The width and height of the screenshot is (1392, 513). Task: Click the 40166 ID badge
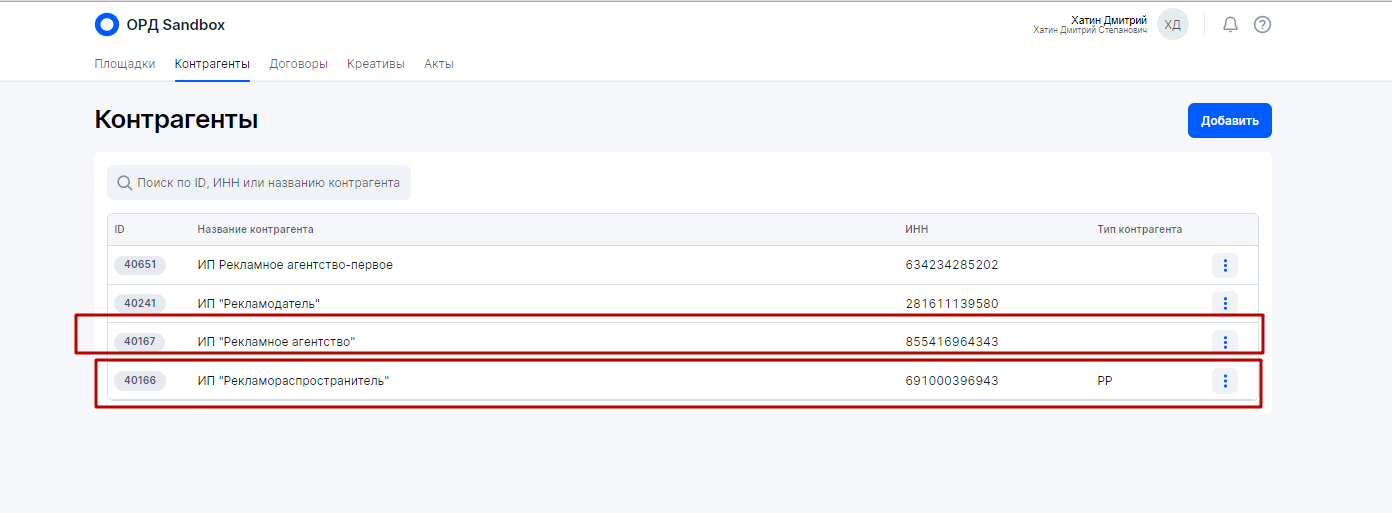pos(139,381)
